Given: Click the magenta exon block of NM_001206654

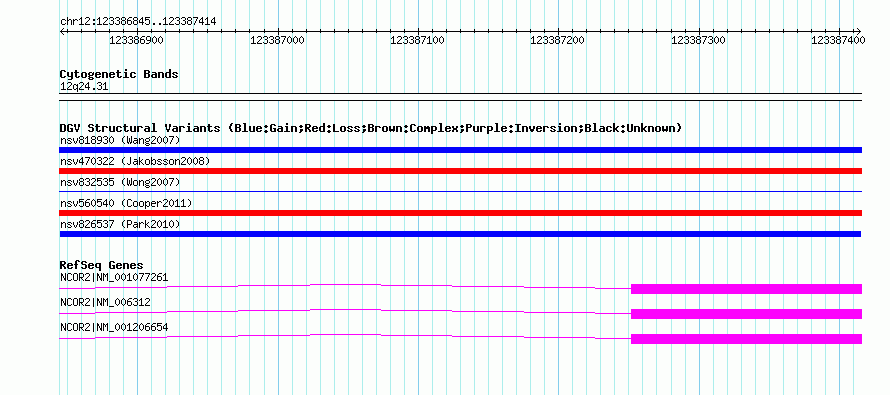Looking at the screenshot, I should tap(746, 339).
